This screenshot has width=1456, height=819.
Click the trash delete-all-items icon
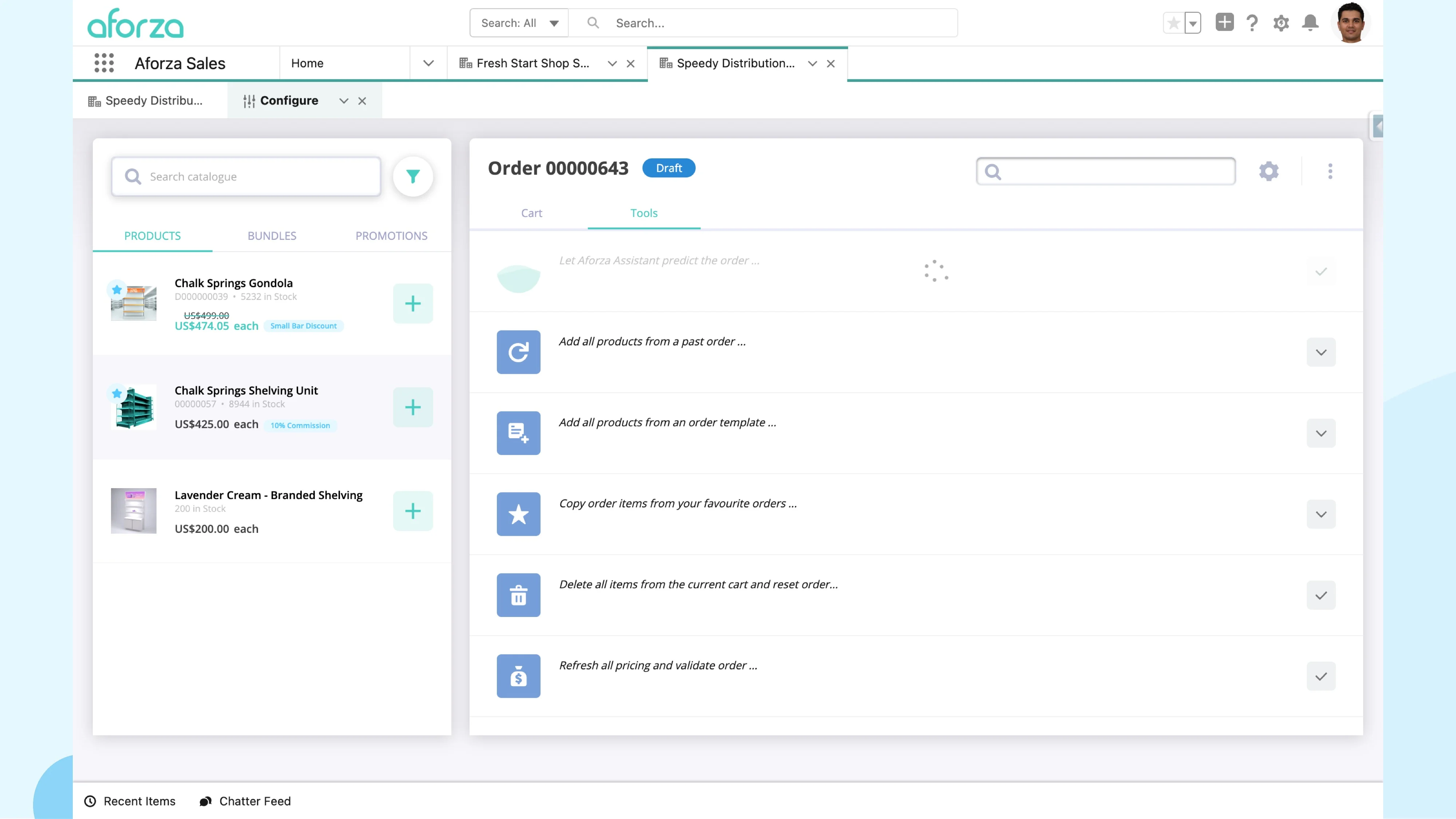518,595
